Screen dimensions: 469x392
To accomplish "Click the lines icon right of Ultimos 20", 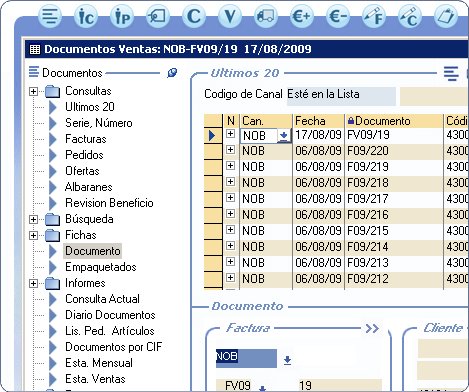I will [x=451, y=73].
